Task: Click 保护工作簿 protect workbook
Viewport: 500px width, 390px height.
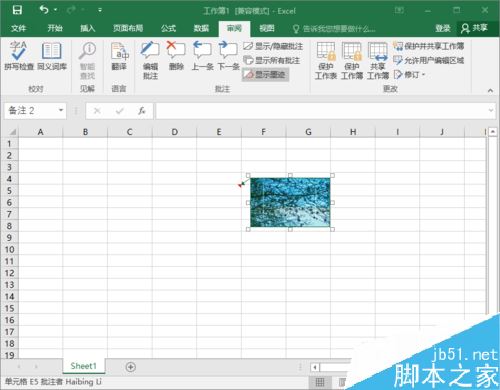Action: [352, 60]
